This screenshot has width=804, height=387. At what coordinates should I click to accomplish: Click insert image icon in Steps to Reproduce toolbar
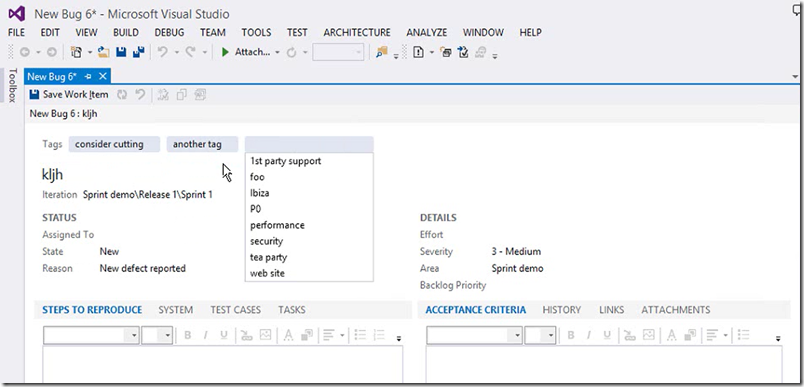click(265, 335)
